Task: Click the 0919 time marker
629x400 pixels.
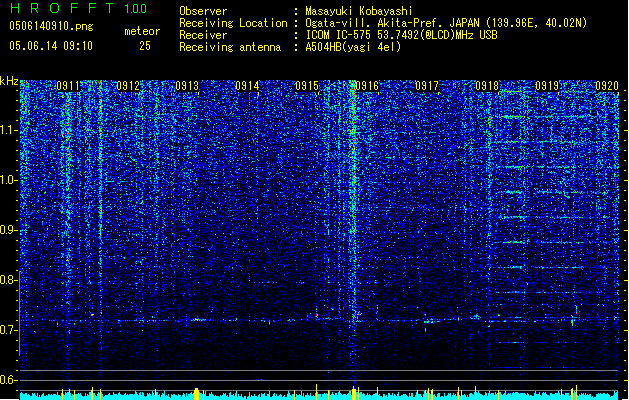Action: 547,86
